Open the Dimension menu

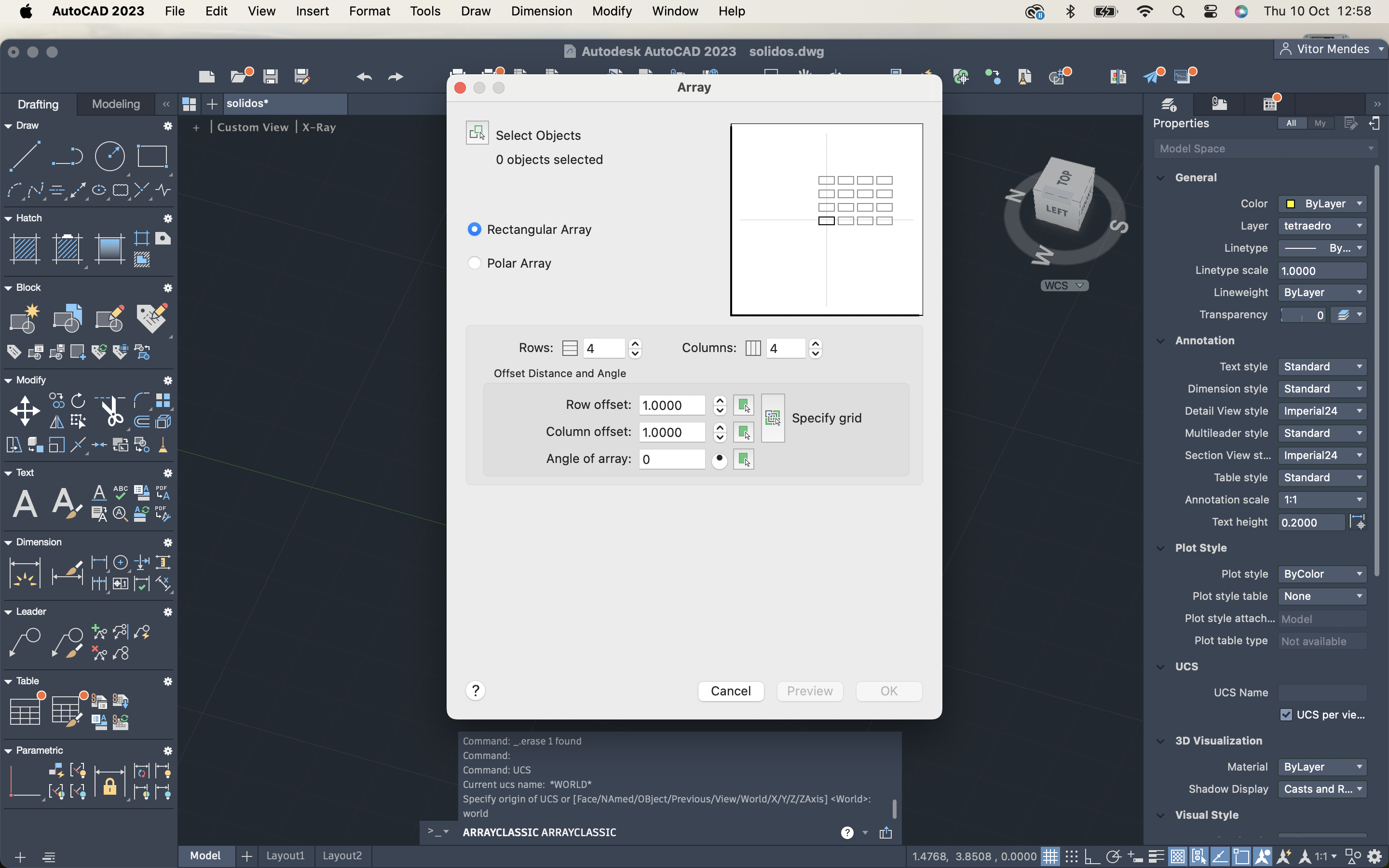tap(541, 11)
